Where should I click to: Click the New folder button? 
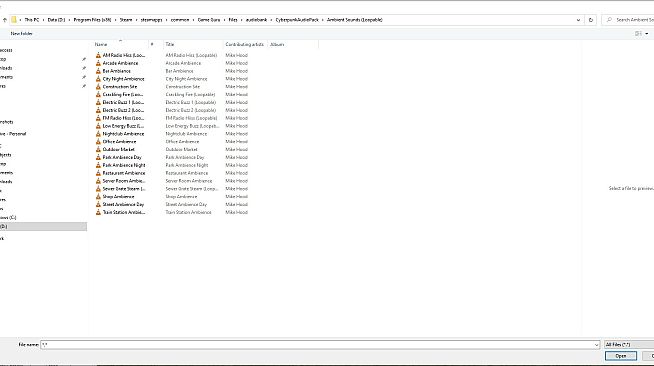pyautogui.click(x=22, y=33)
